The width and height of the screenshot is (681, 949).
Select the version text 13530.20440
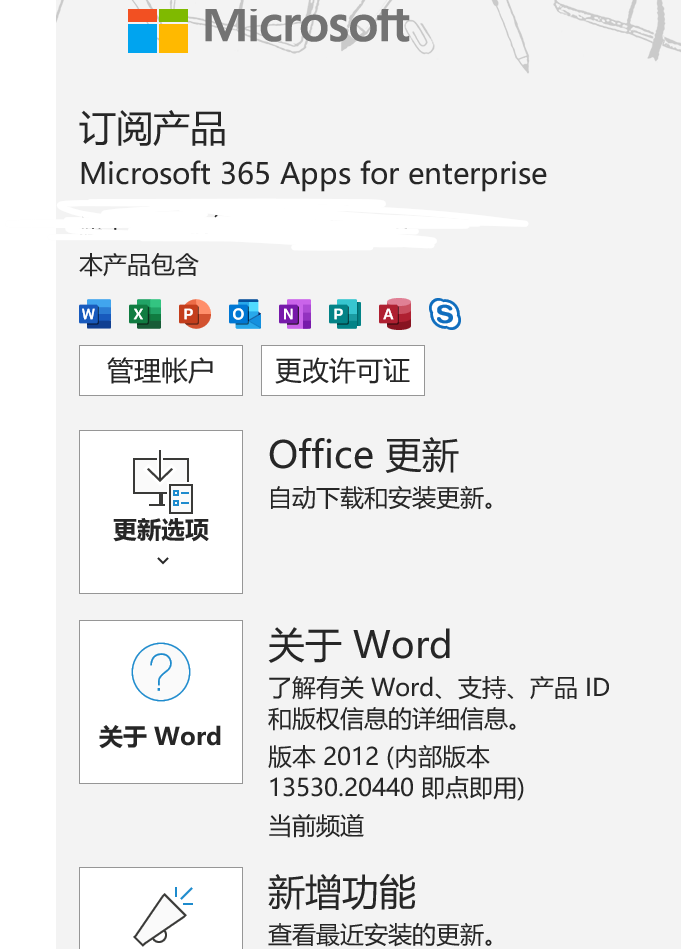341,788
